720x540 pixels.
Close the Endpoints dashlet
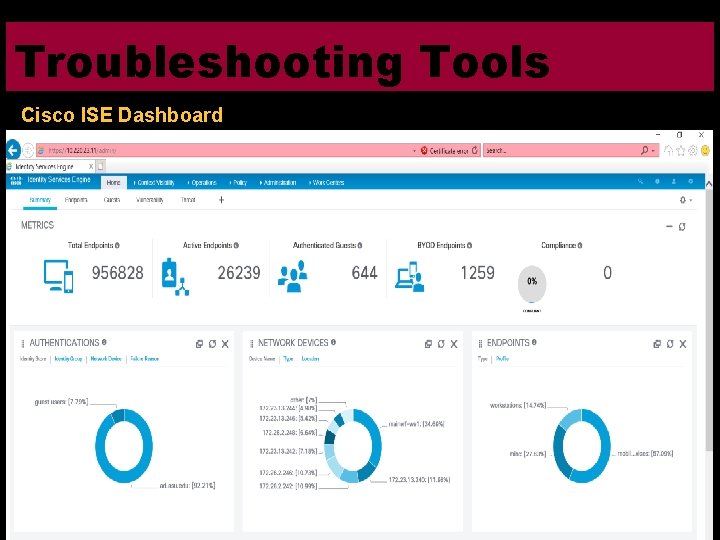pos(683,344)
